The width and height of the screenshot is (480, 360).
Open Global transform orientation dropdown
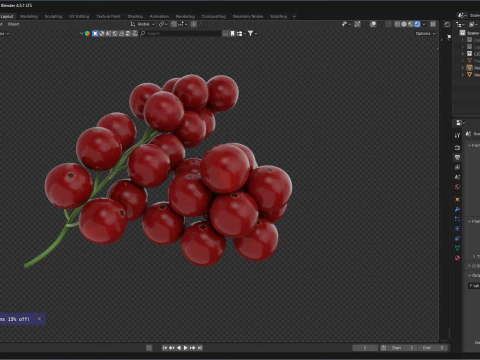pos(143,24)
